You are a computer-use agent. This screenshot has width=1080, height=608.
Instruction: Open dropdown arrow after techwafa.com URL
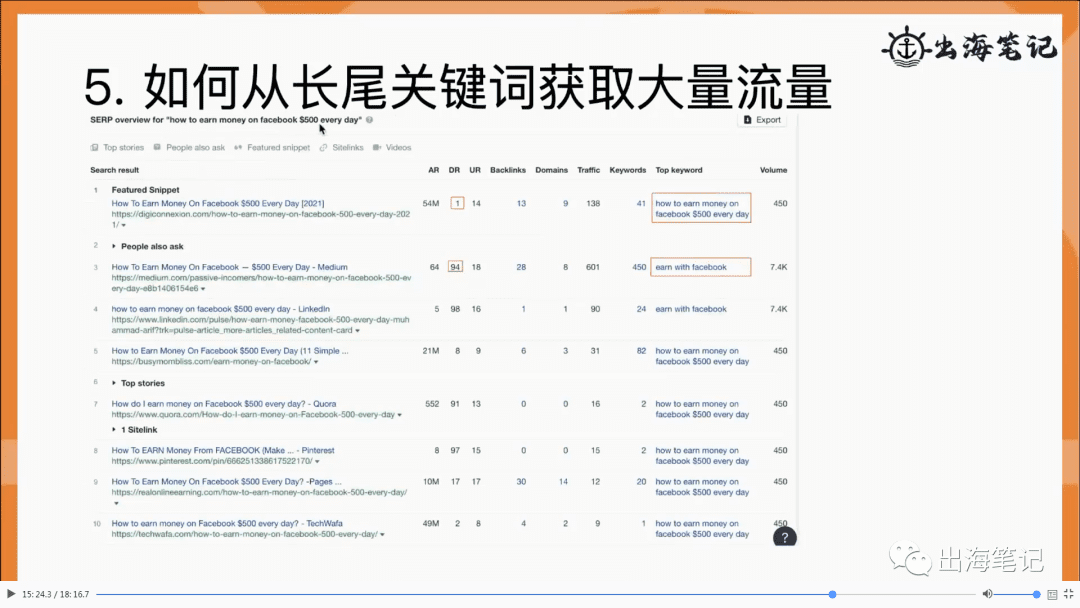382,535
